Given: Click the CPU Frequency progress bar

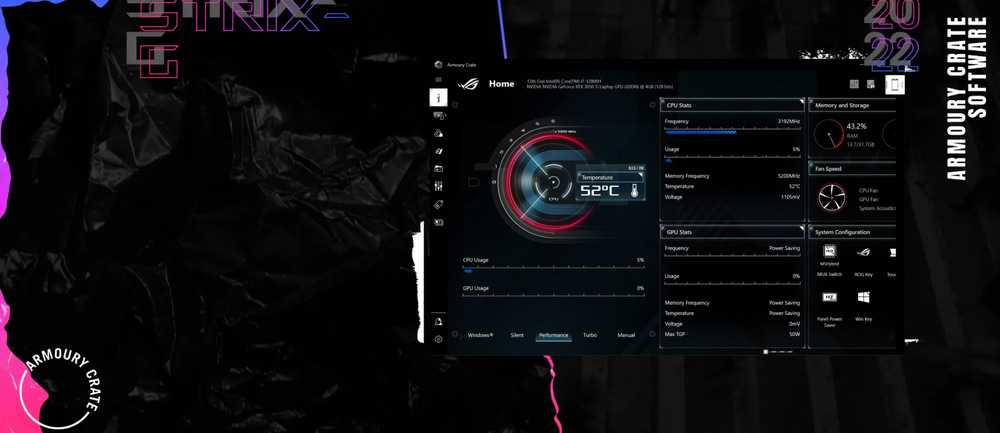Looking at the screenshot, I should click(x=732, y=131).
